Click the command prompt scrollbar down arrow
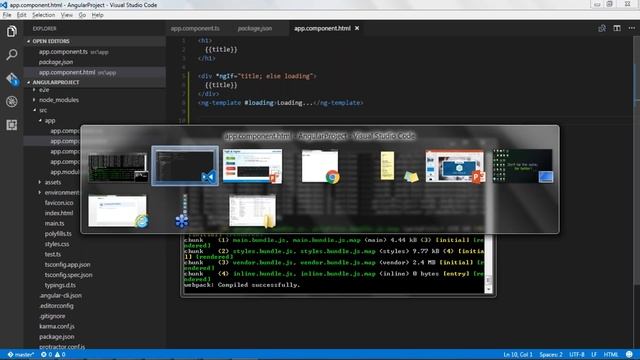Screen dimensions: 640x360 488,289
